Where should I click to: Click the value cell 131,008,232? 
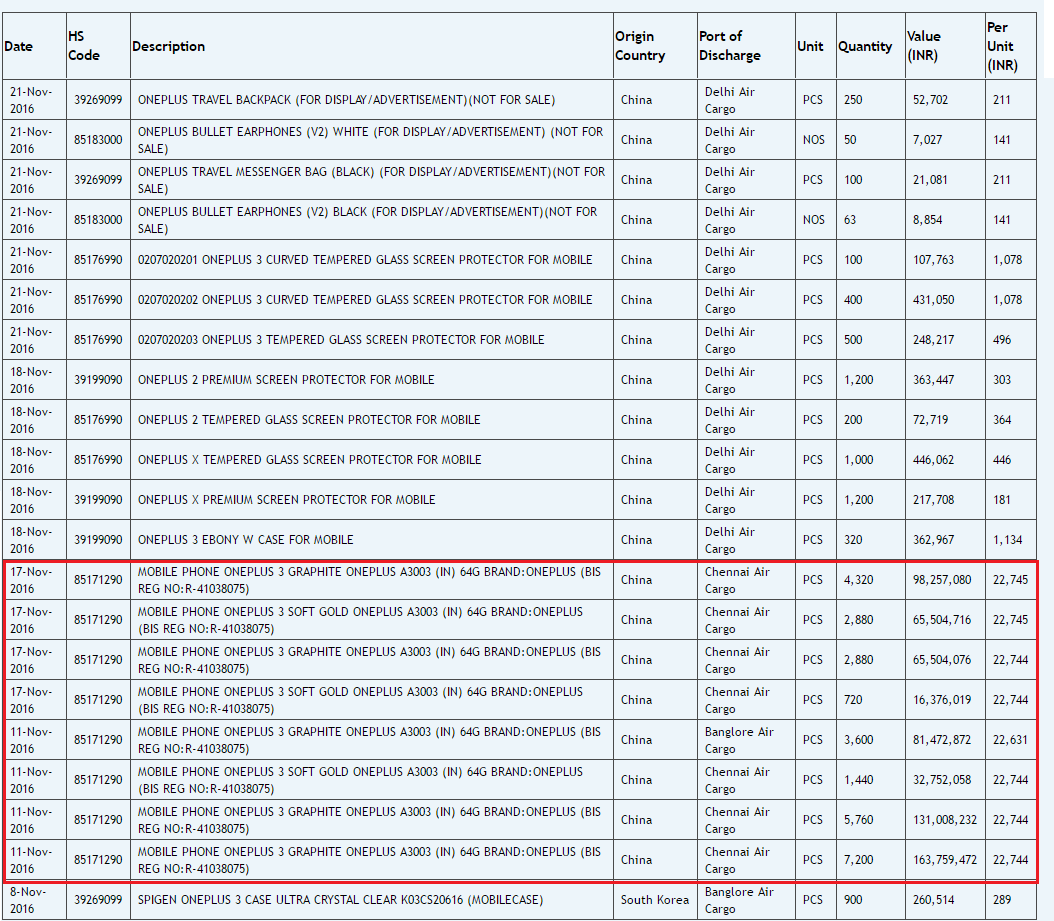pos(944,820)
